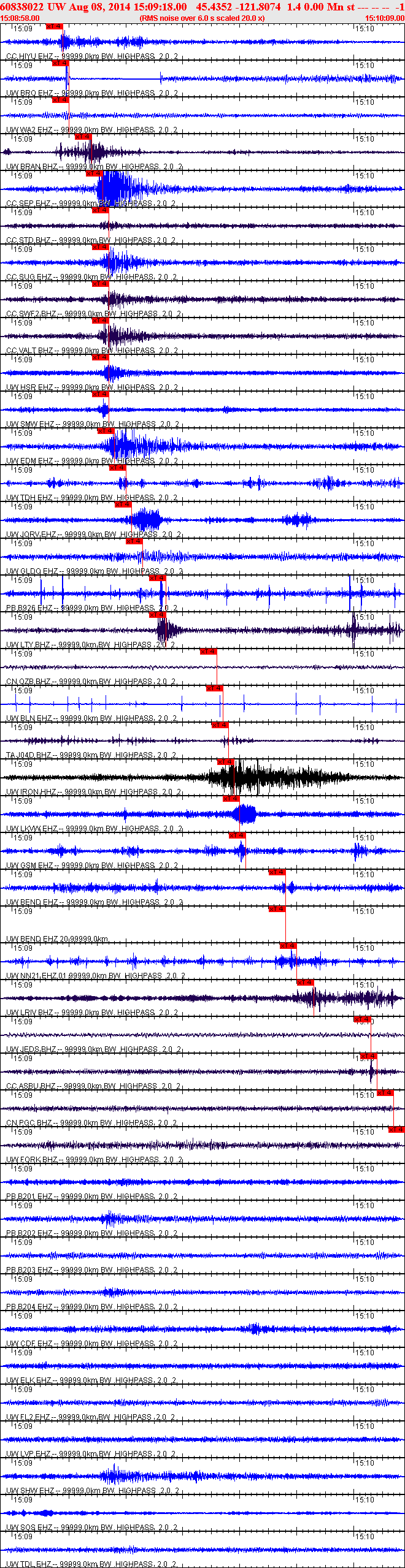This screenshot has width=405, height=1568.
Task: Select the UW BRAN BHZ station label
Action: [x=94, y=167]
